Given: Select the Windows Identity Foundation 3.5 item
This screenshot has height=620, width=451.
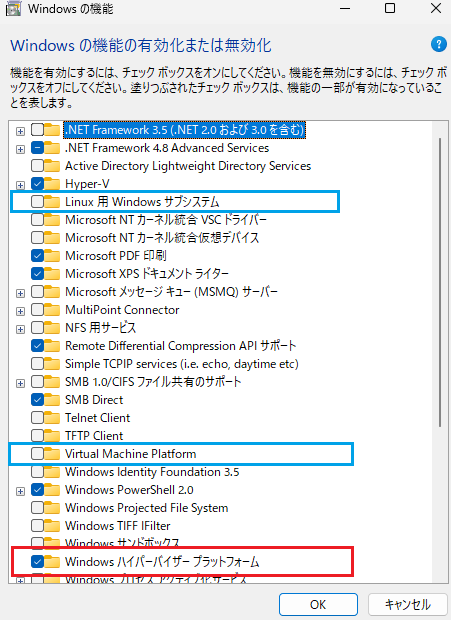Looking at the screenshot, I should coord(152,472).
